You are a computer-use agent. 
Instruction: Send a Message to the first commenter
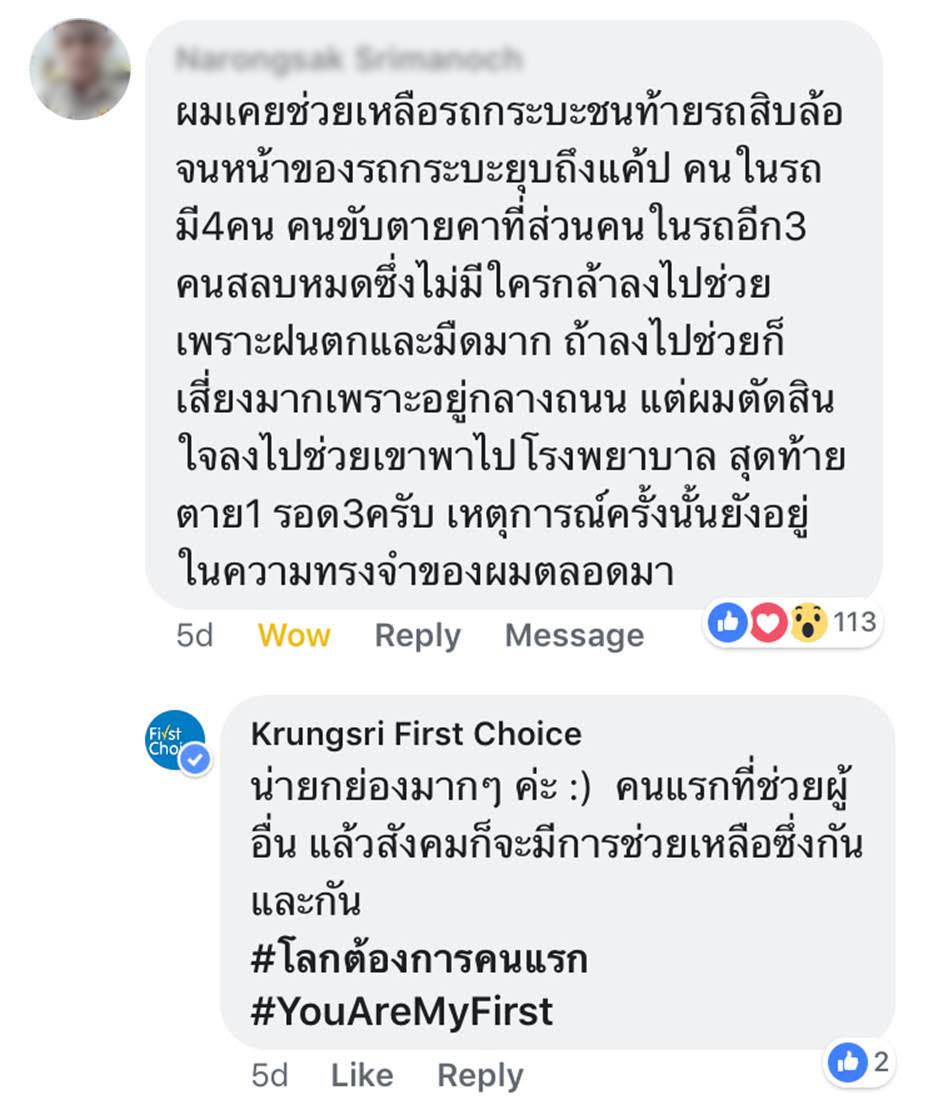[x=574, y=635]
